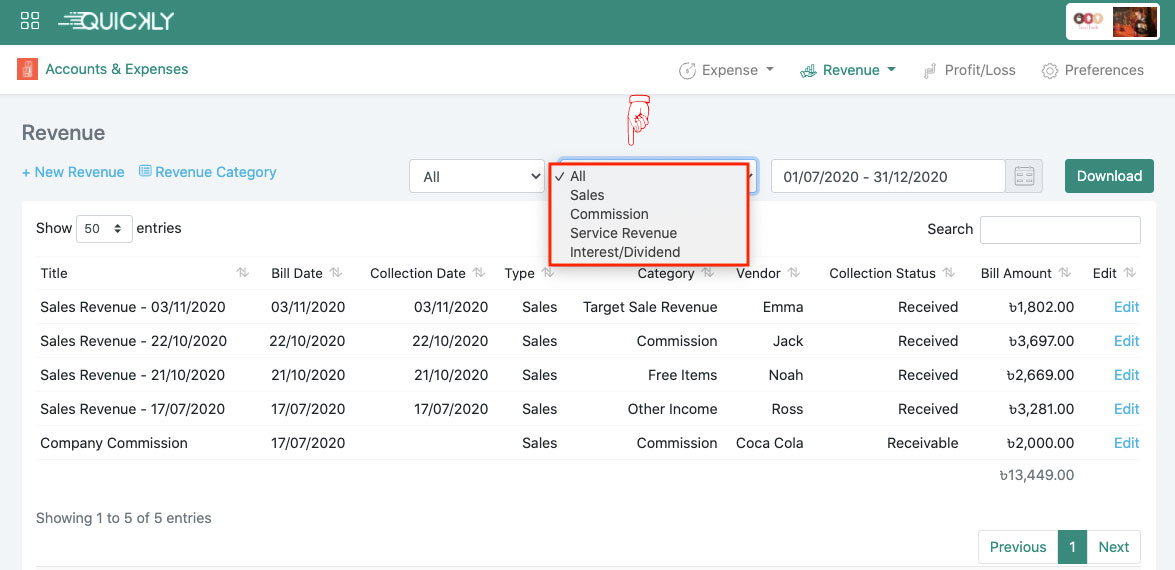Click the Accounts & Expenses icon
1175x570 pixels.
click(27, 69)
